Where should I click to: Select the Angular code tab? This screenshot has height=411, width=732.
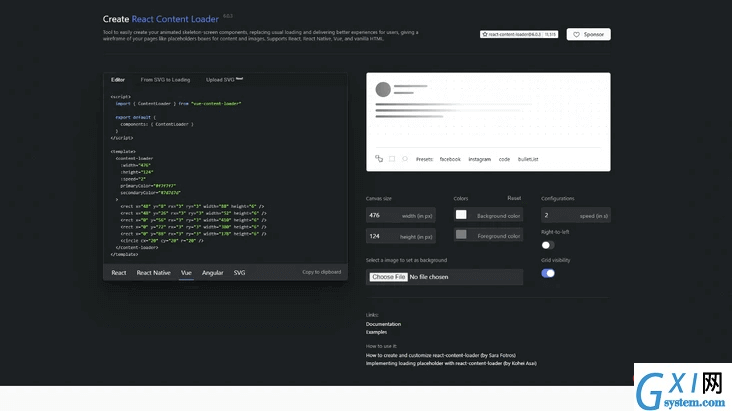coord(212,273)
